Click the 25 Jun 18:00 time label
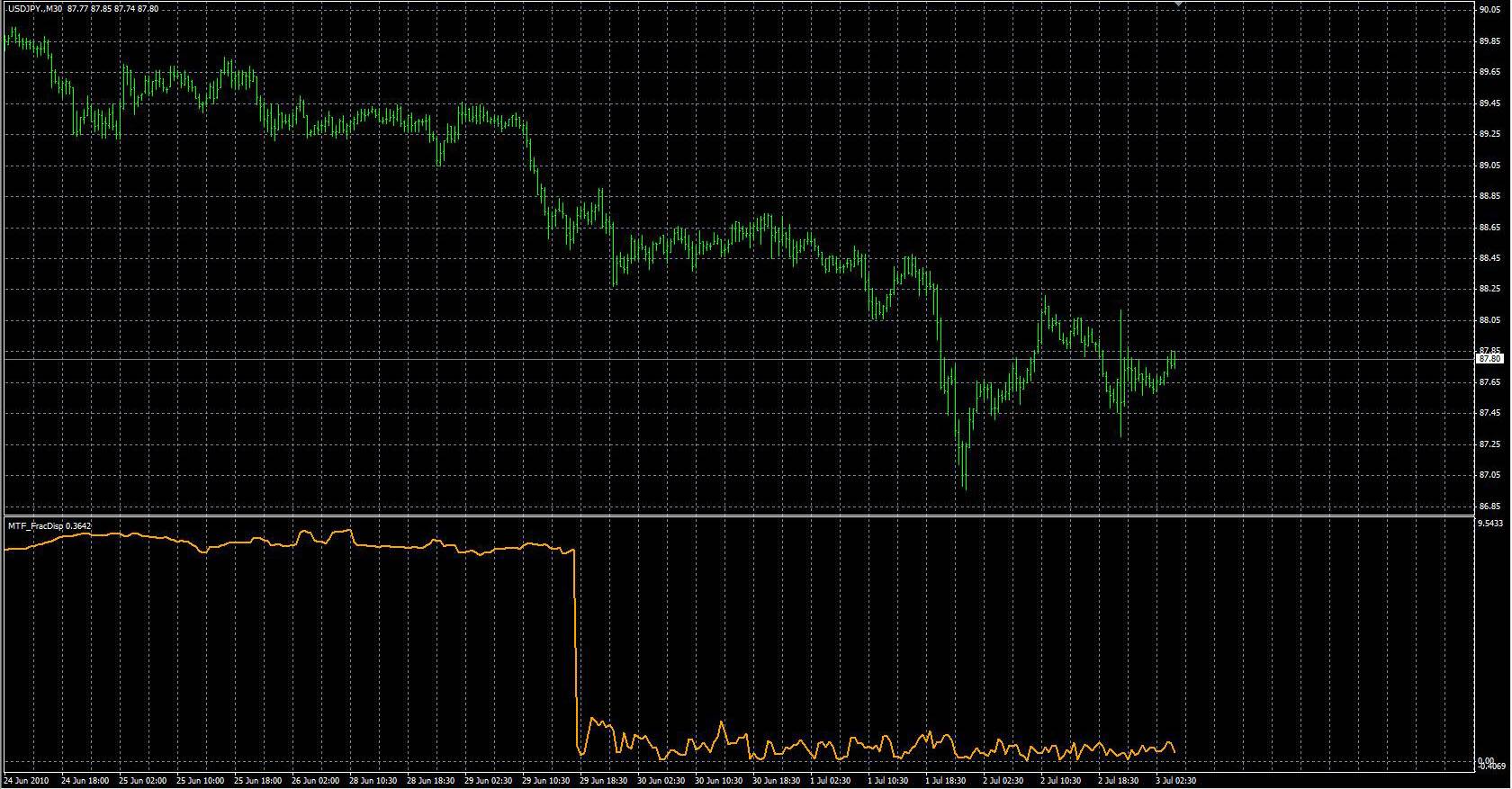The width and height of the screenshot is (1512, 789). coord(259,781)
